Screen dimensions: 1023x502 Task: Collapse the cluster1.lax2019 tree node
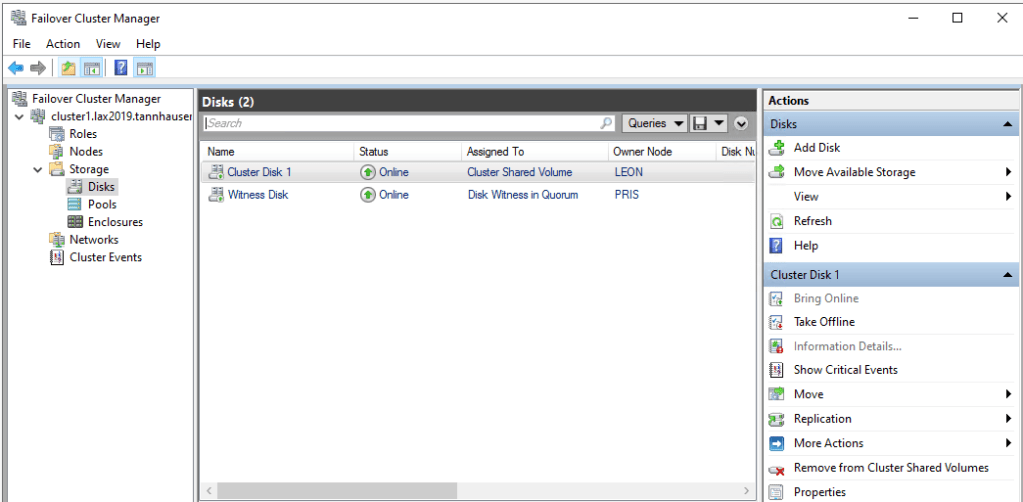[21, 117]
